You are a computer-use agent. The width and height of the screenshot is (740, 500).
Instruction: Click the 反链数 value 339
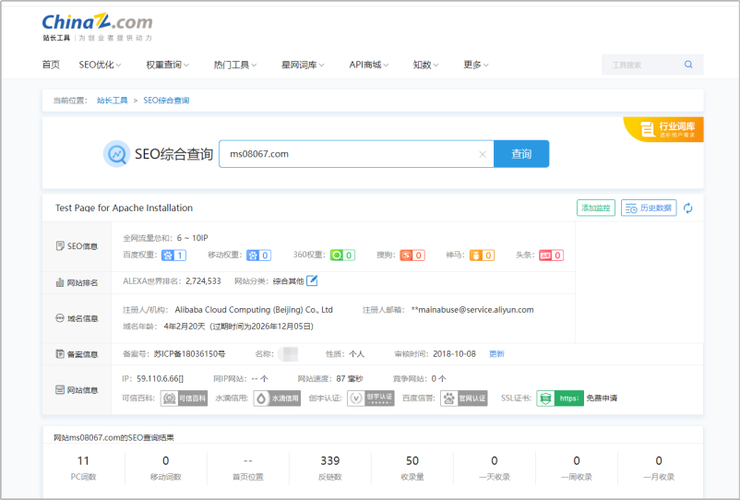tap(330, 461)
